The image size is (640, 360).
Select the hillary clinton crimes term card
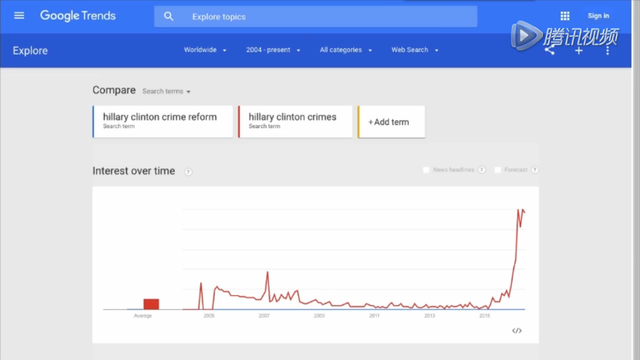[x=296, y=122]
